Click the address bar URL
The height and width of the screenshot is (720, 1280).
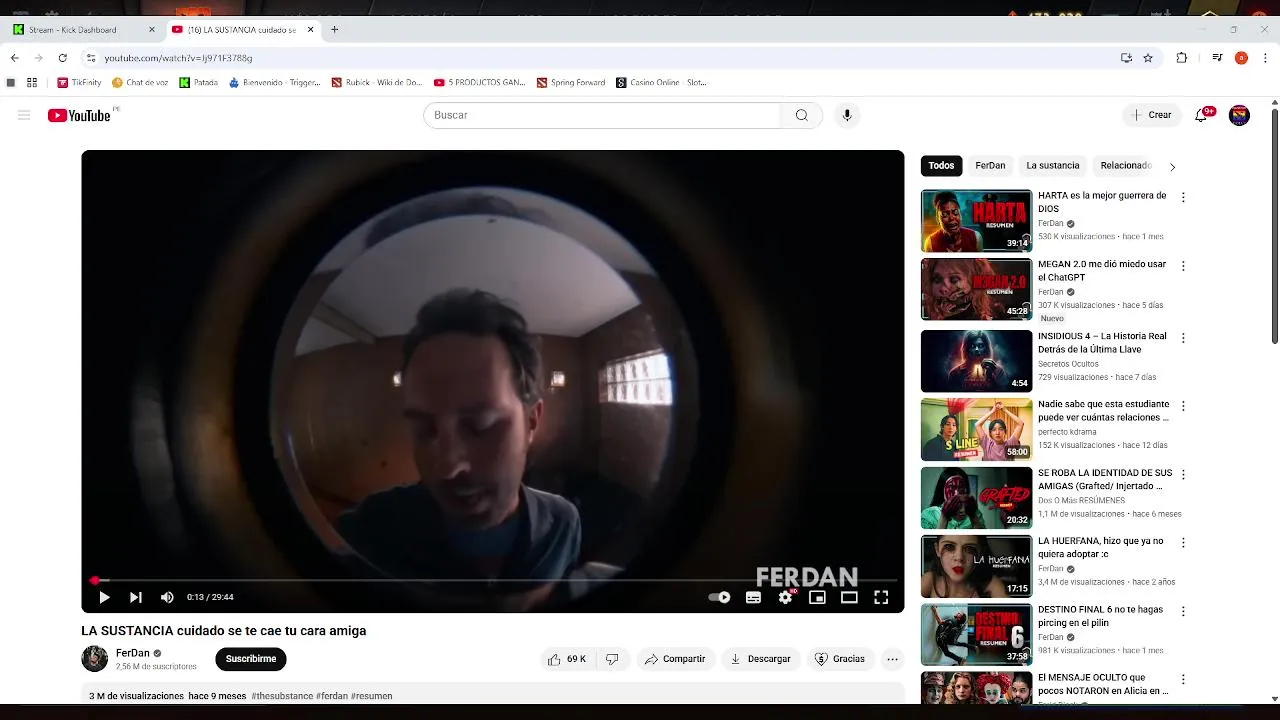pos(178,58)
